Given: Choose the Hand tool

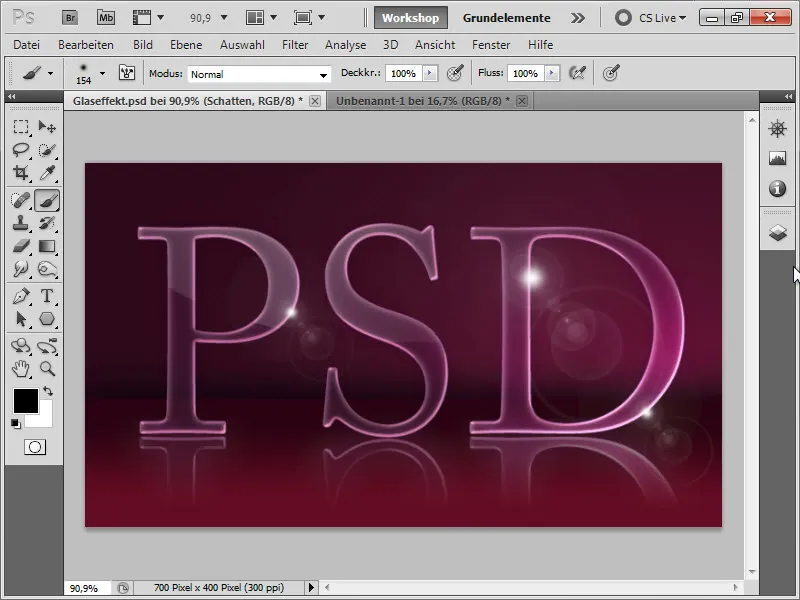Looking at the screenshot, I should [21, 369].
